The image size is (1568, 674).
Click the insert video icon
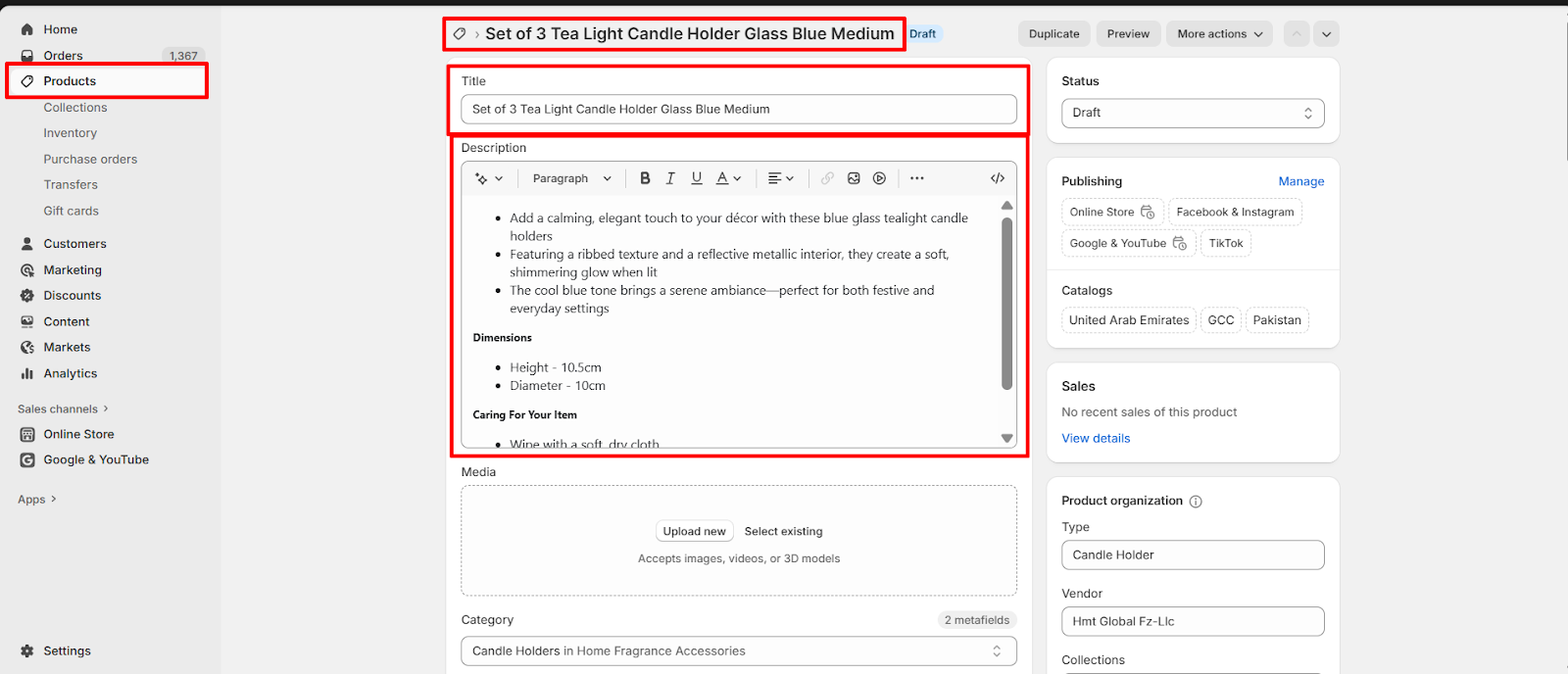coord(880,178)
